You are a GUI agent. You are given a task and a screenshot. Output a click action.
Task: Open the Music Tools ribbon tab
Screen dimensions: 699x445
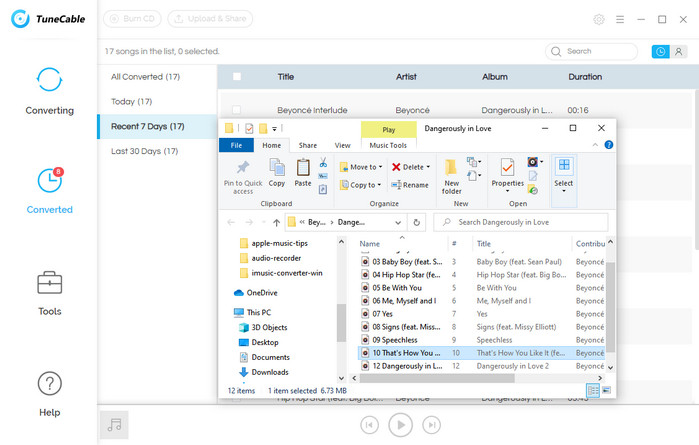(388, 145)
